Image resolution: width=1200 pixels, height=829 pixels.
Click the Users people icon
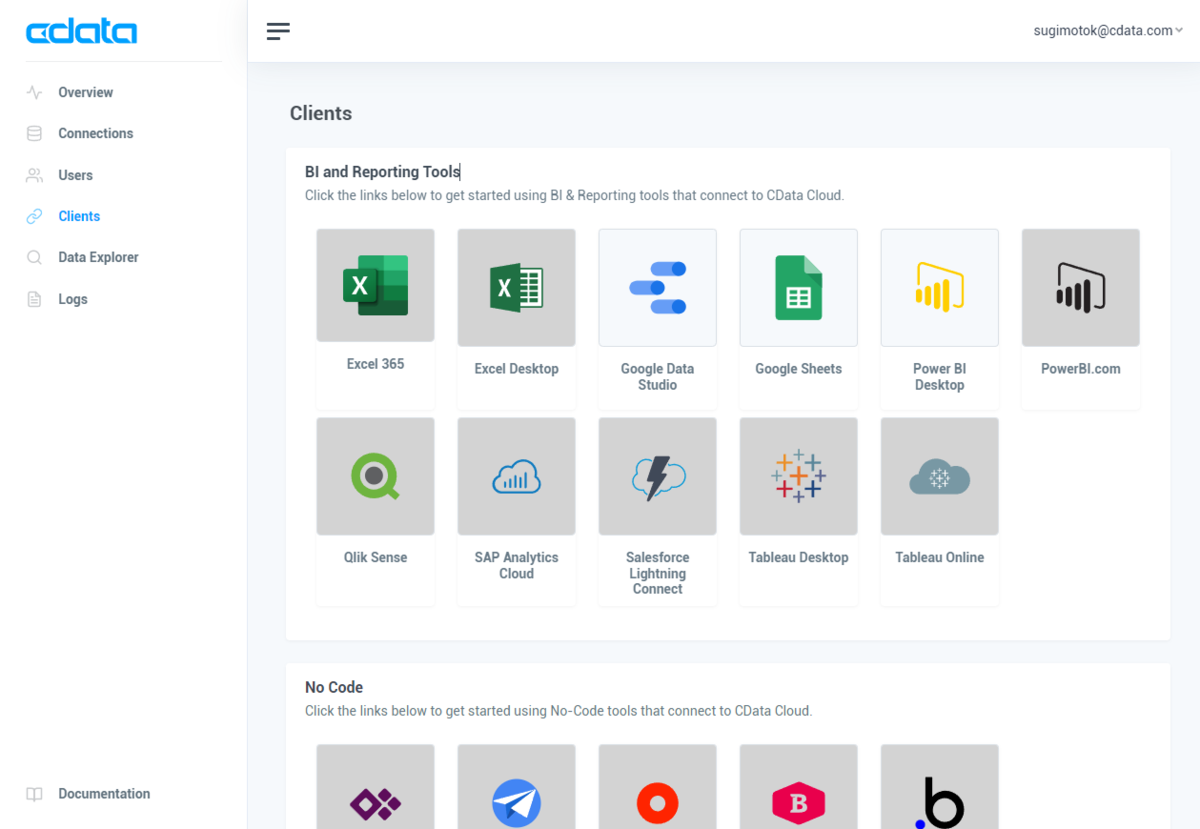pyautogui.click(x=34, y=175)
